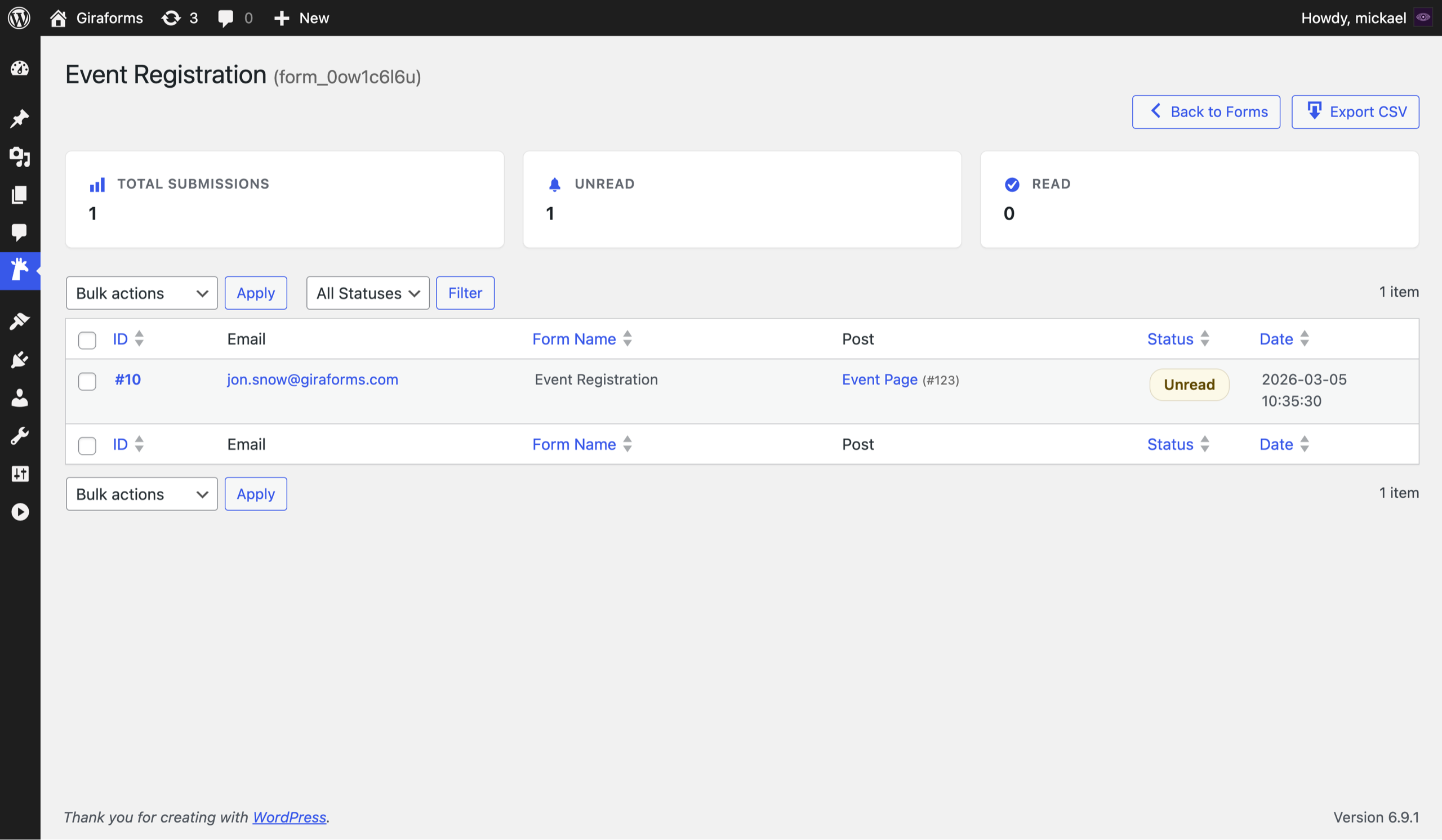Sort by Form Name using the footer label
The image size is (1442, 840).
[574, 444]
